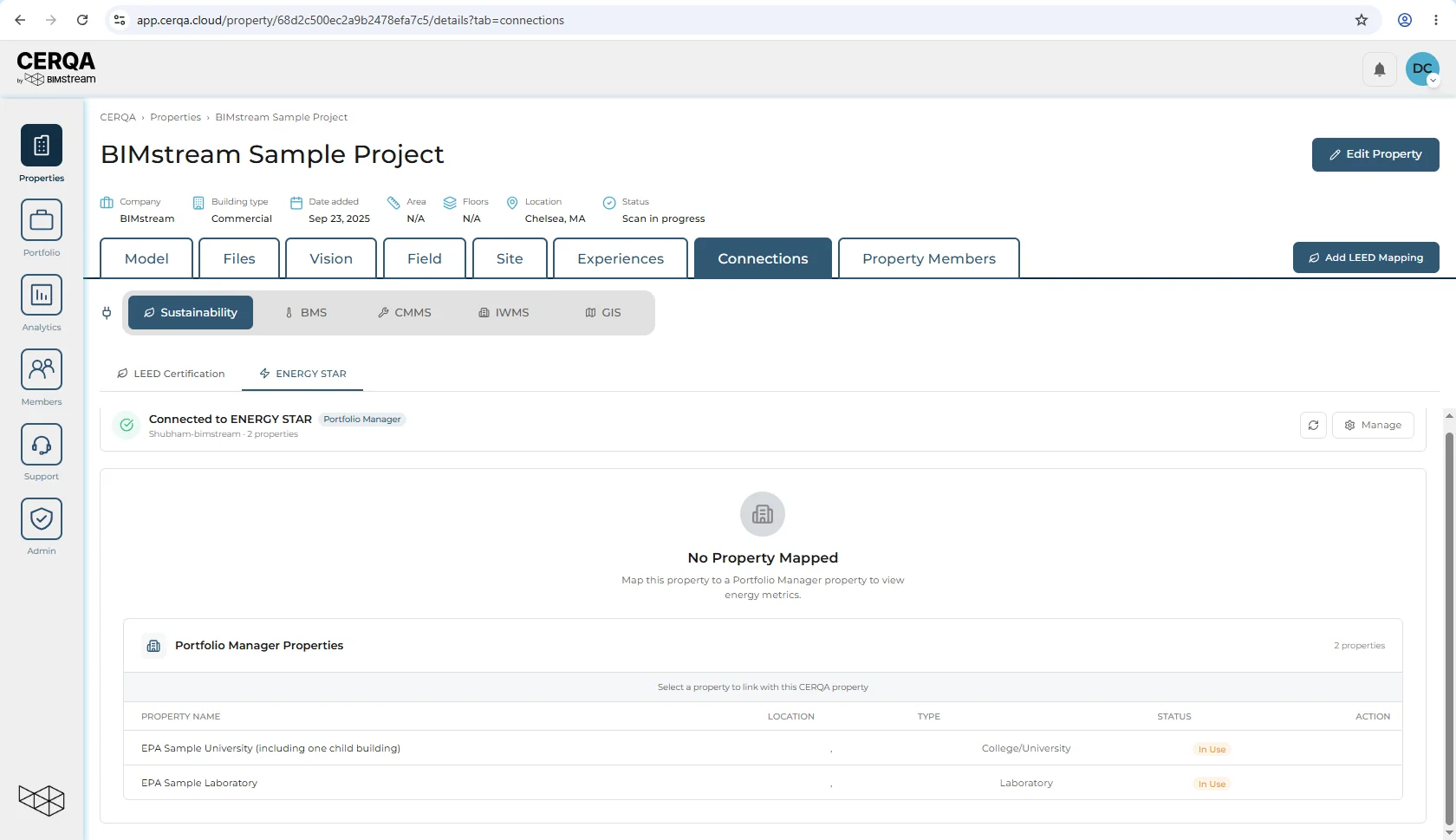Select the IWMS category
Viewport: 1456px width, 840px height.
pyautogui.click(x=504, y=313)
